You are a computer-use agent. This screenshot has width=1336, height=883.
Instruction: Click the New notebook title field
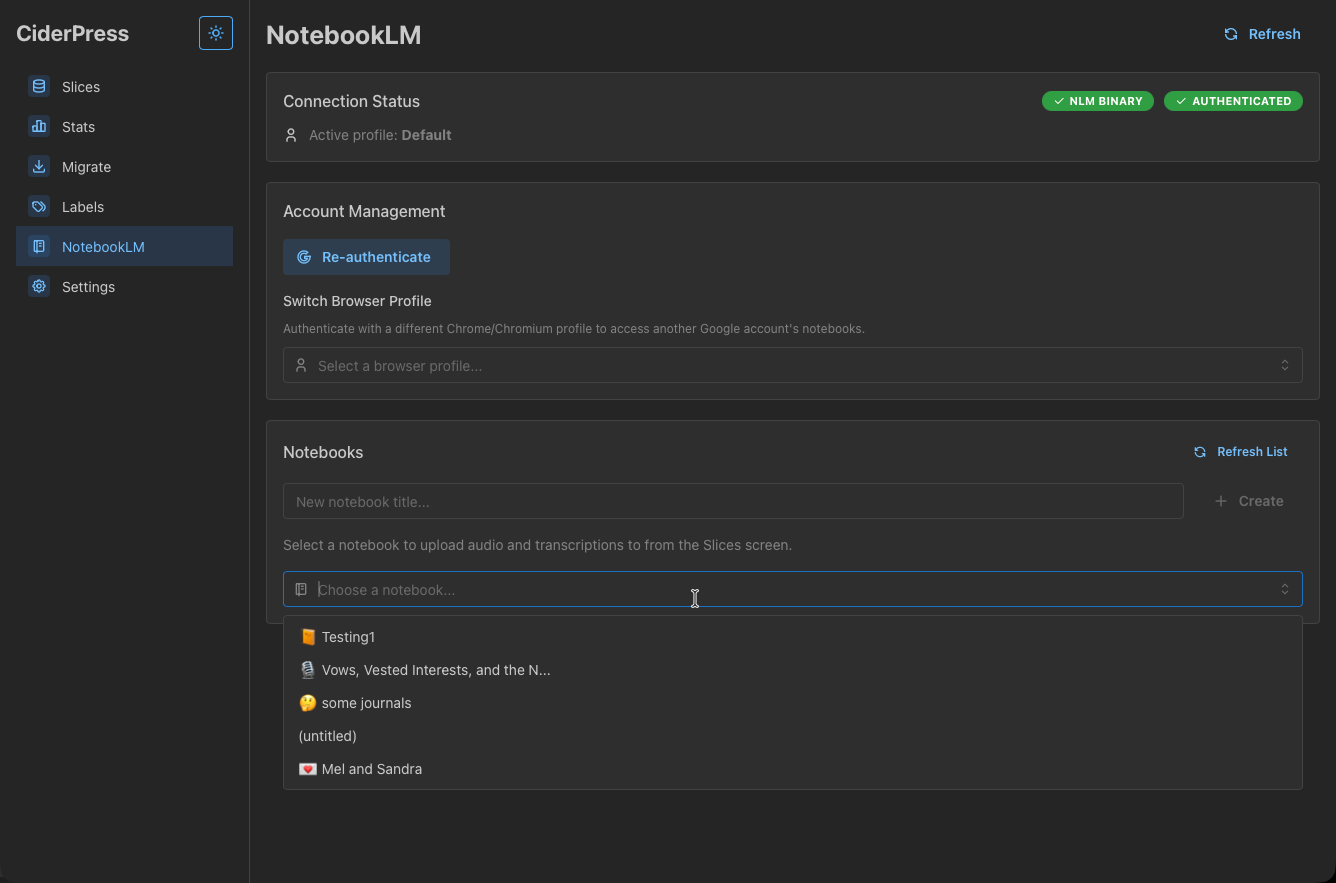(x=732, y=502)
